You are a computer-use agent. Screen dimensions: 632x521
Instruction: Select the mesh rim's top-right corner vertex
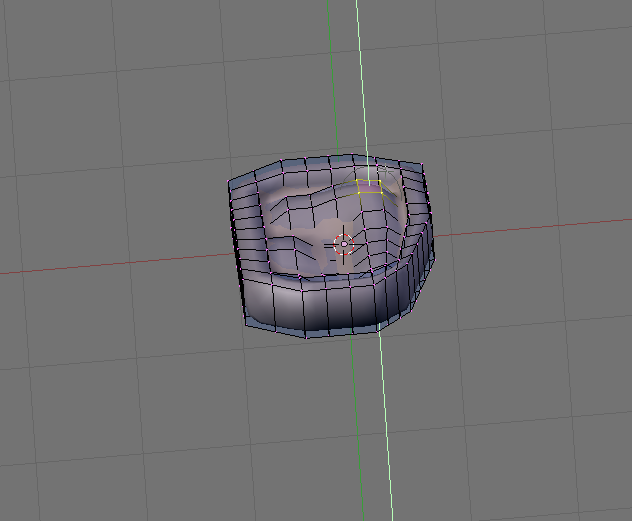[422, 164]
